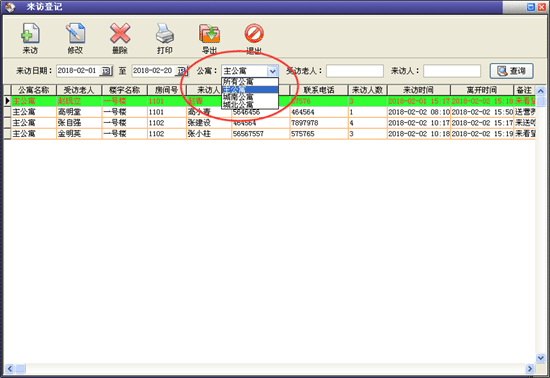
Task: Click the row indicator arrow of the green row
Action: (x=7, y=101)
